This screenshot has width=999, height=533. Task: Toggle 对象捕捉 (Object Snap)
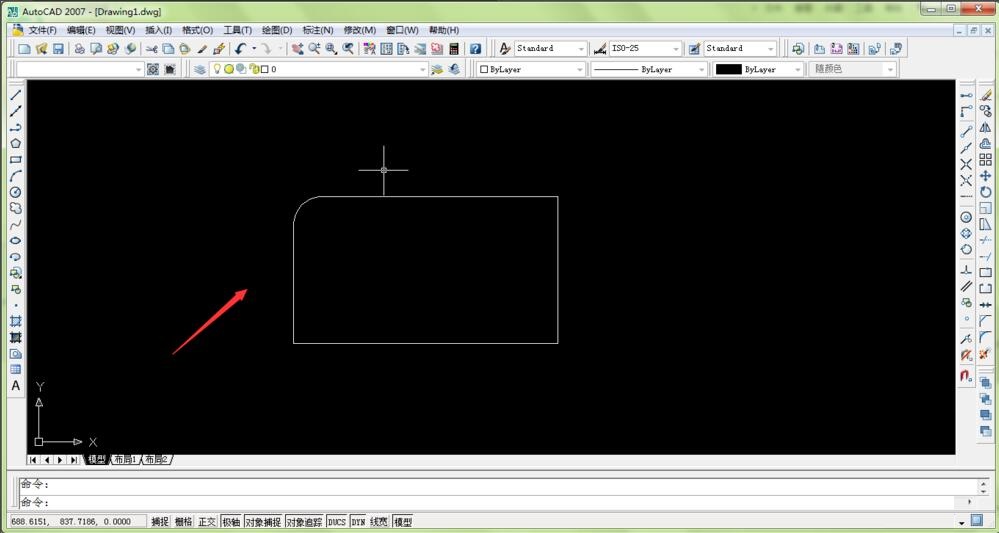[x=263, y=522]
